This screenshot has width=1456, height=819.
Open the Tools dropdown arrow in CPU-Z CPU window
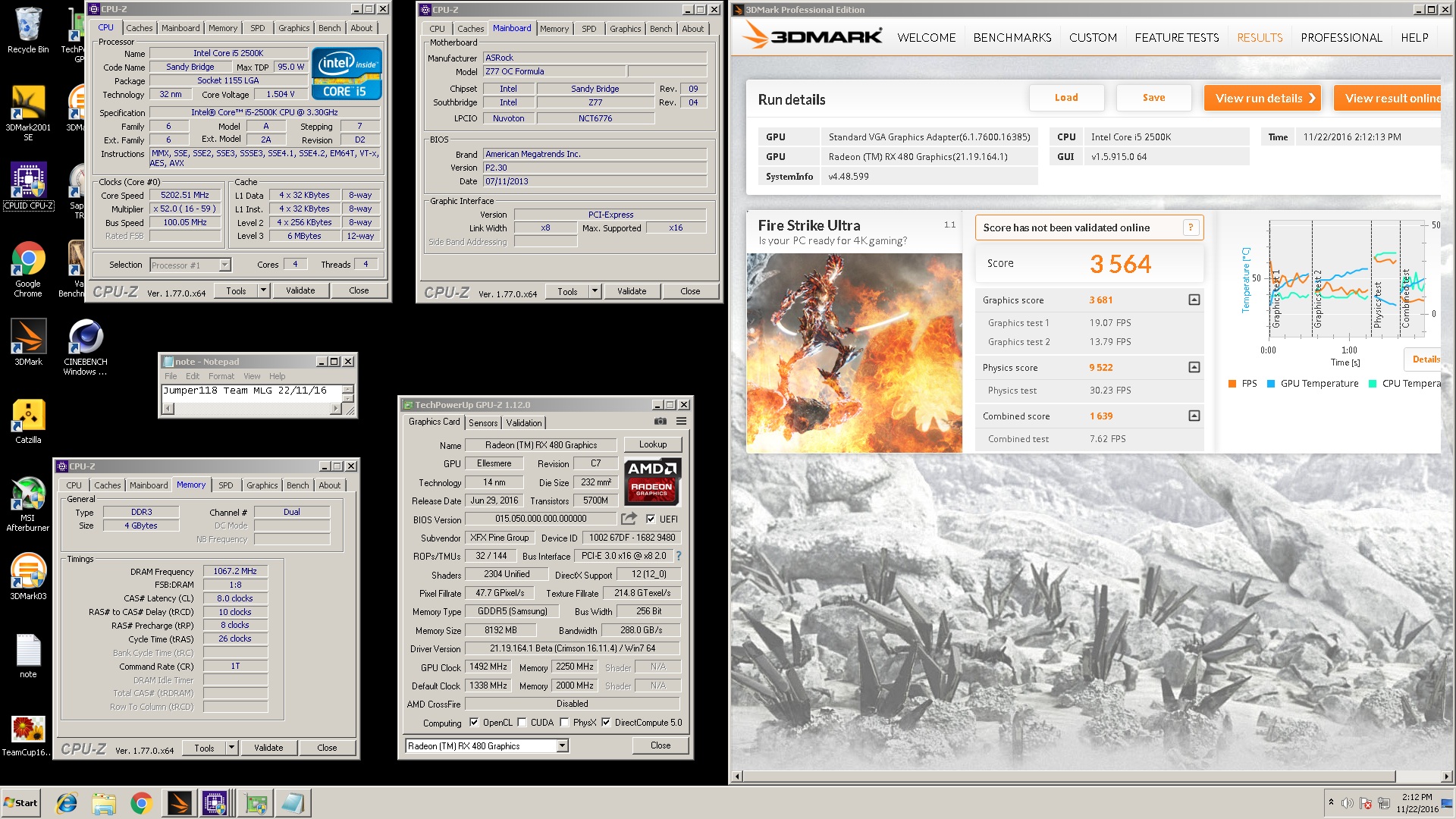[263, 290]
